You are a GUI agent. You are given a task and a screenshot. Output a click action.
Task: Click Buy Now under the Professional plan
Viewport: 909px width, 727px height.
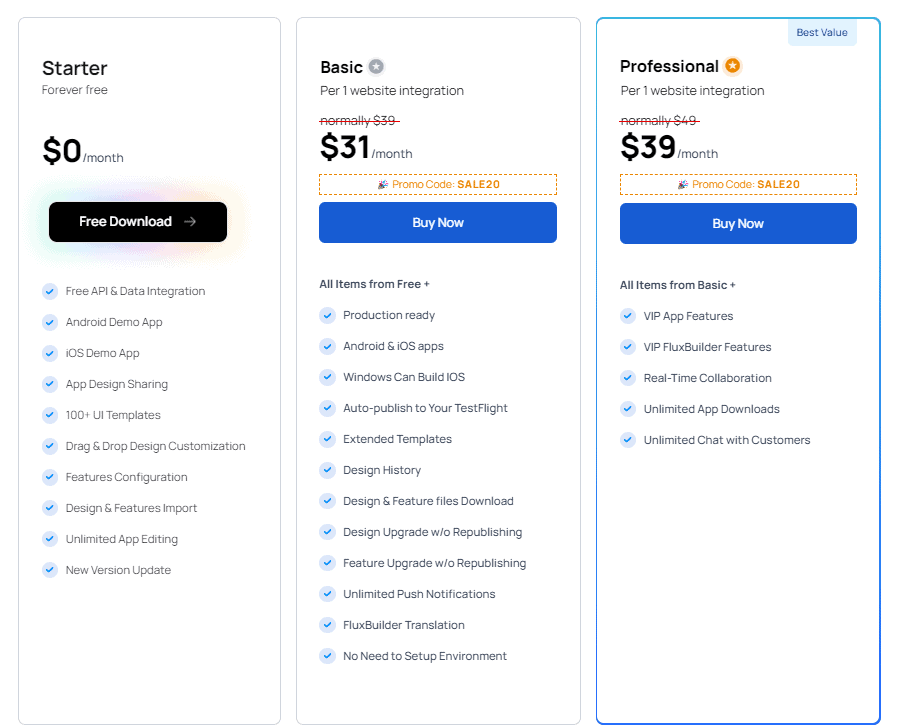click(x=738, y=222)
